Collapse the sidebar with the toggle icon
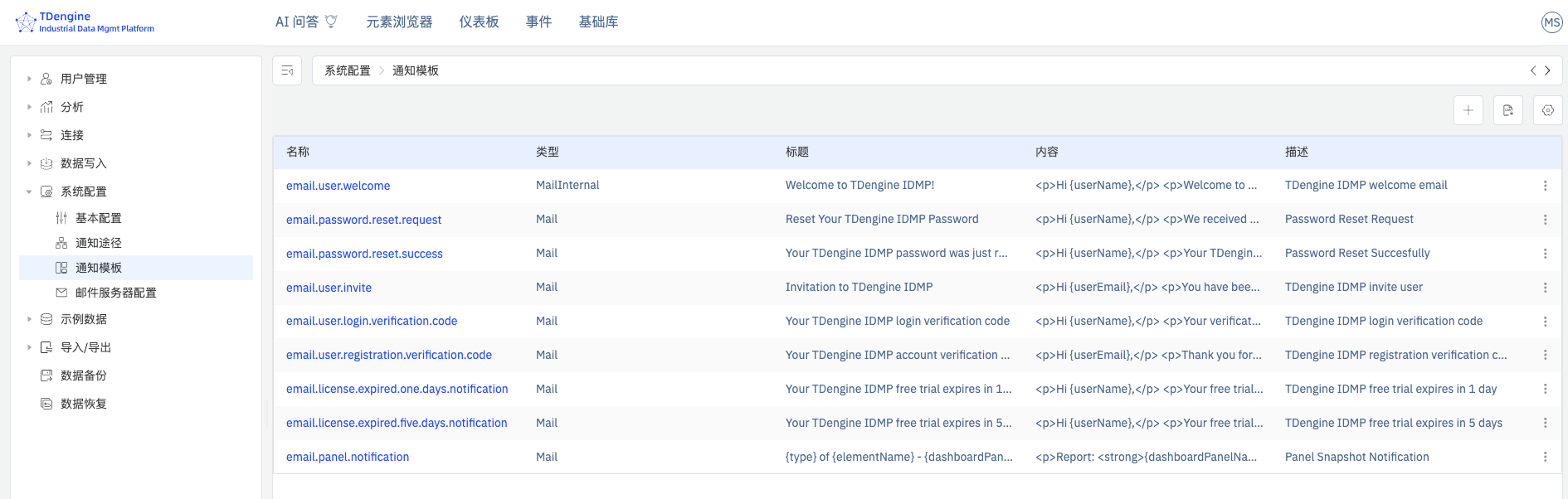 coord(287,70)
